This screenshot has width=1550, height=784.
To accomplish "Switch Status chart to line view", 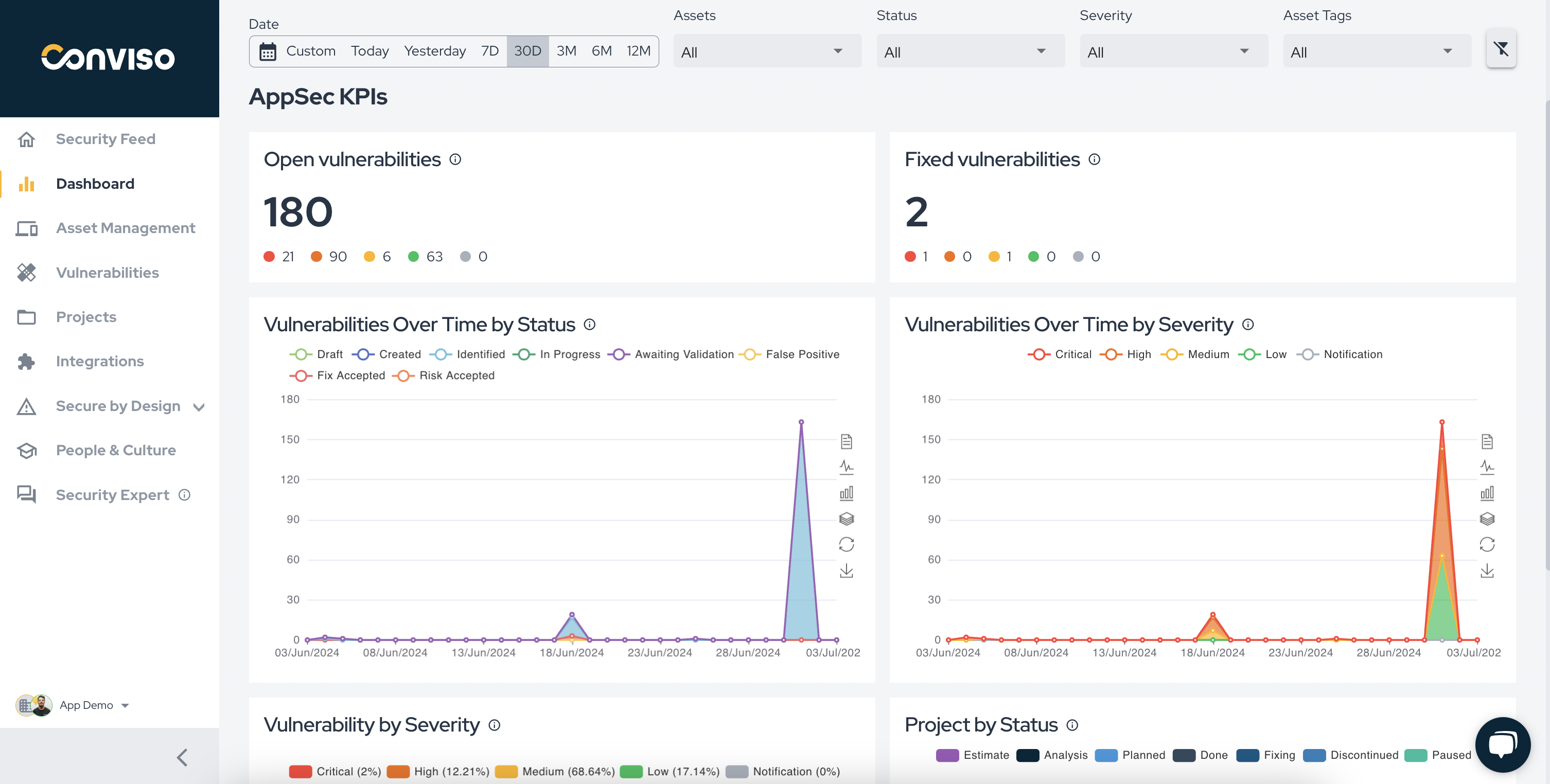I will coord(846,468).
